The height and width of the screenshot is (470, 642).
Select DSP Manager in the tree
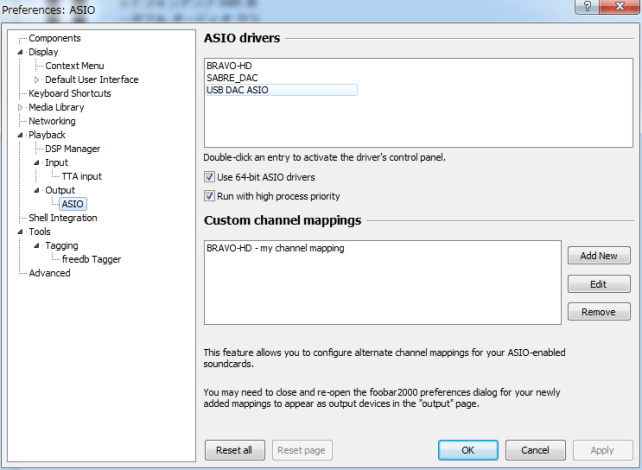coord(72,149)
